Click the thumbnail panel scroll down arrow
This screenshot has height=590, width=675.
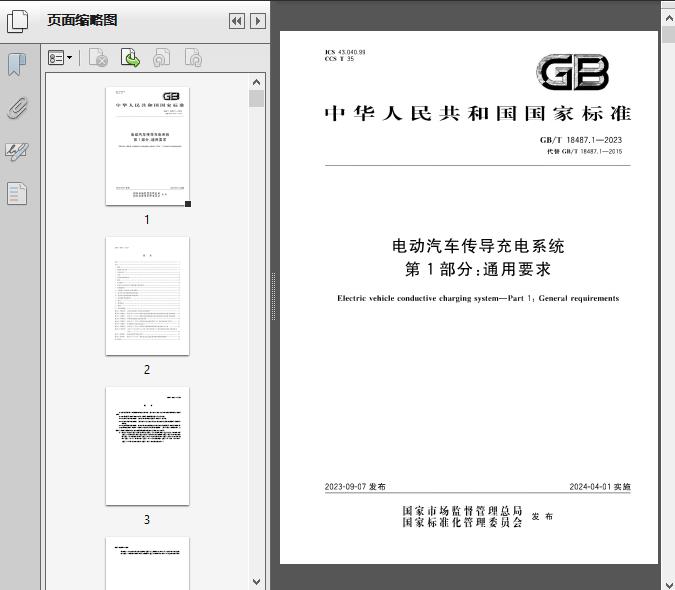pyautogui.click(x=257, y=582)
